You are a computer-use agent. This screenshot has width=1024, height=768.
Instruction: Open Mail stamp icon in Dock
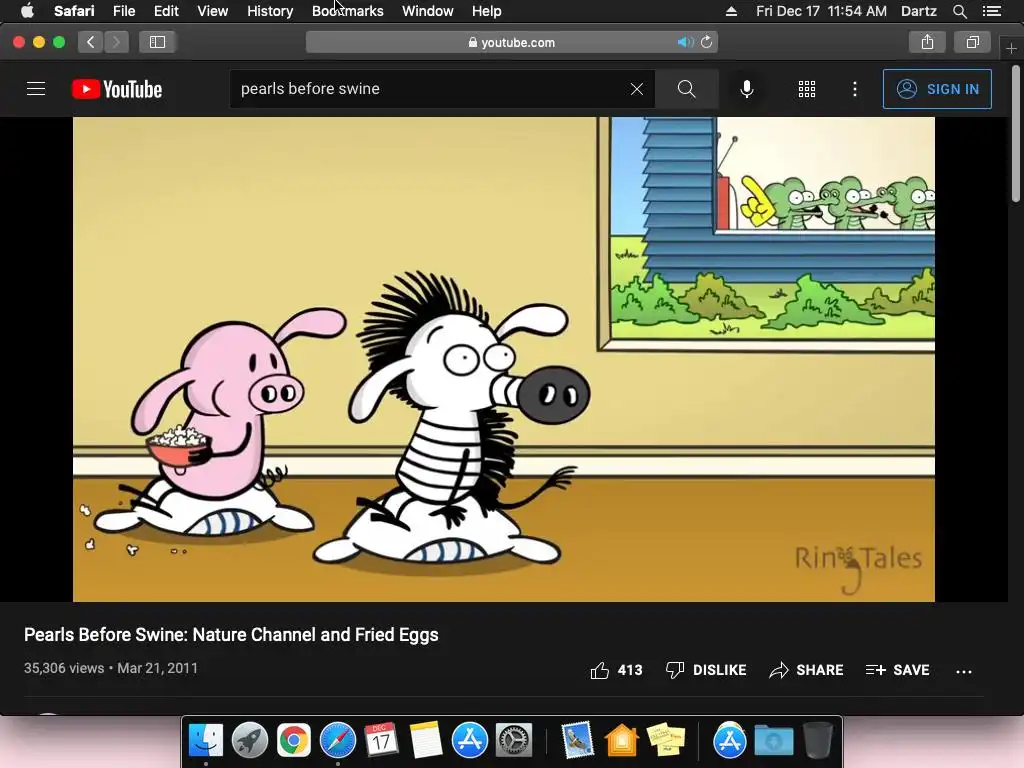(x=577, y=740)
